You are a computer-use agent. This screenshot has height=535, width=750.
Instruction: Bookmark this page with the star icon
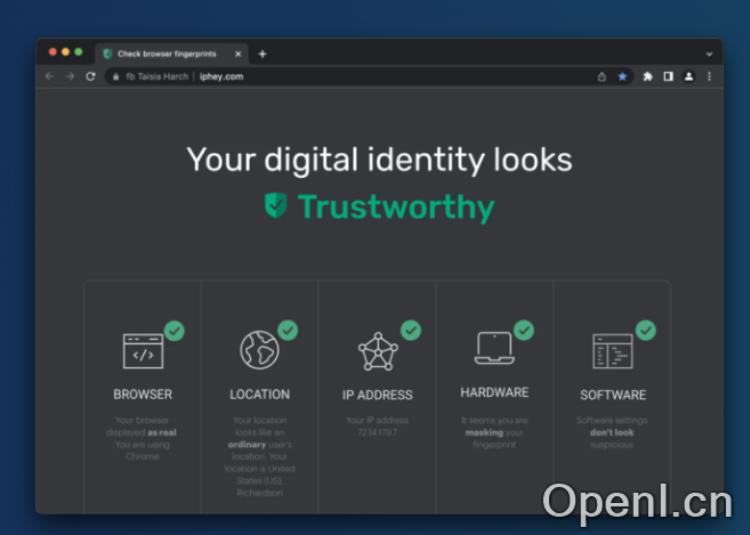point(622,76)
